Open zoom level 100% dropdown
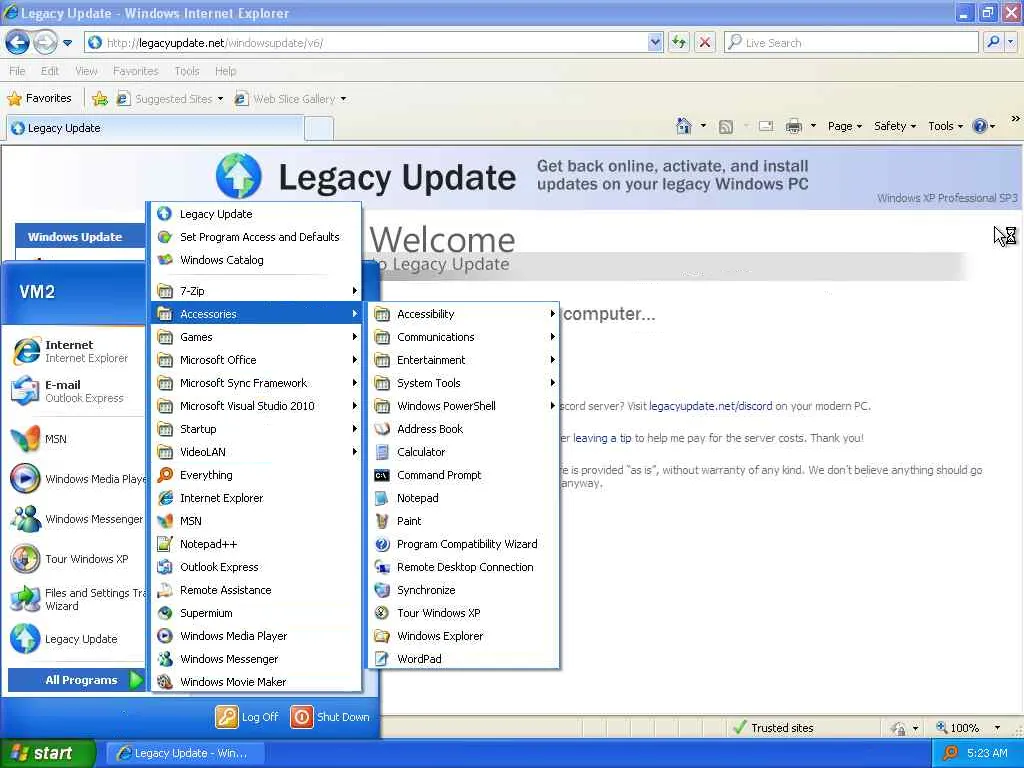 [x=997, y=728]
